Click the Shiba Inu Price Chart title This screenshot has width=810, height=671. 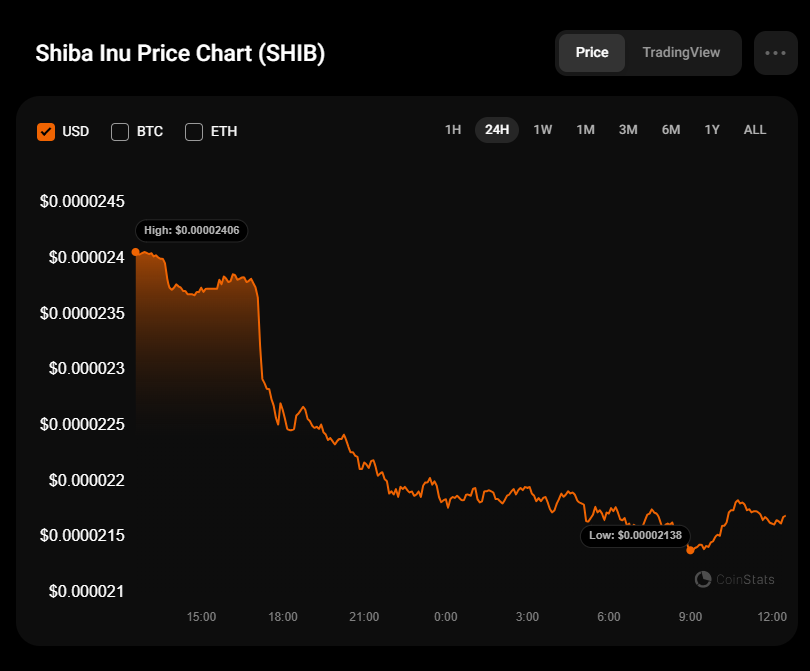[180, 53]
